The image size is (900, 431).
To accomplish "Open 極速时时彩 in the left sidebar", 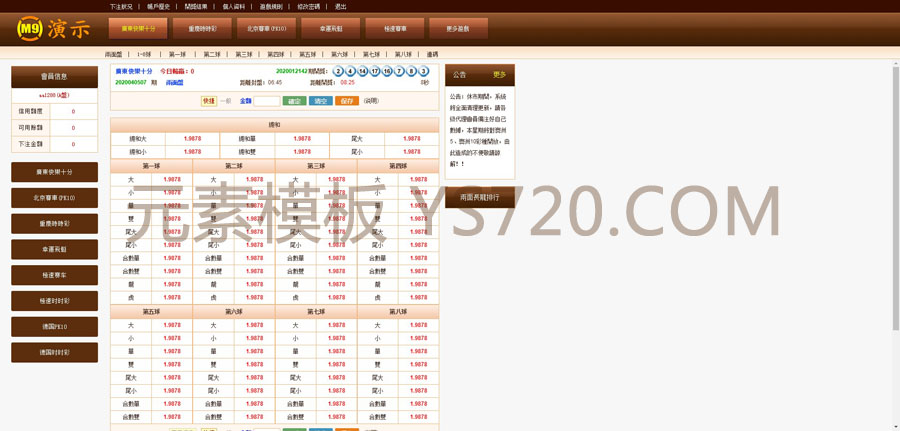I will [x=55, y=301].
